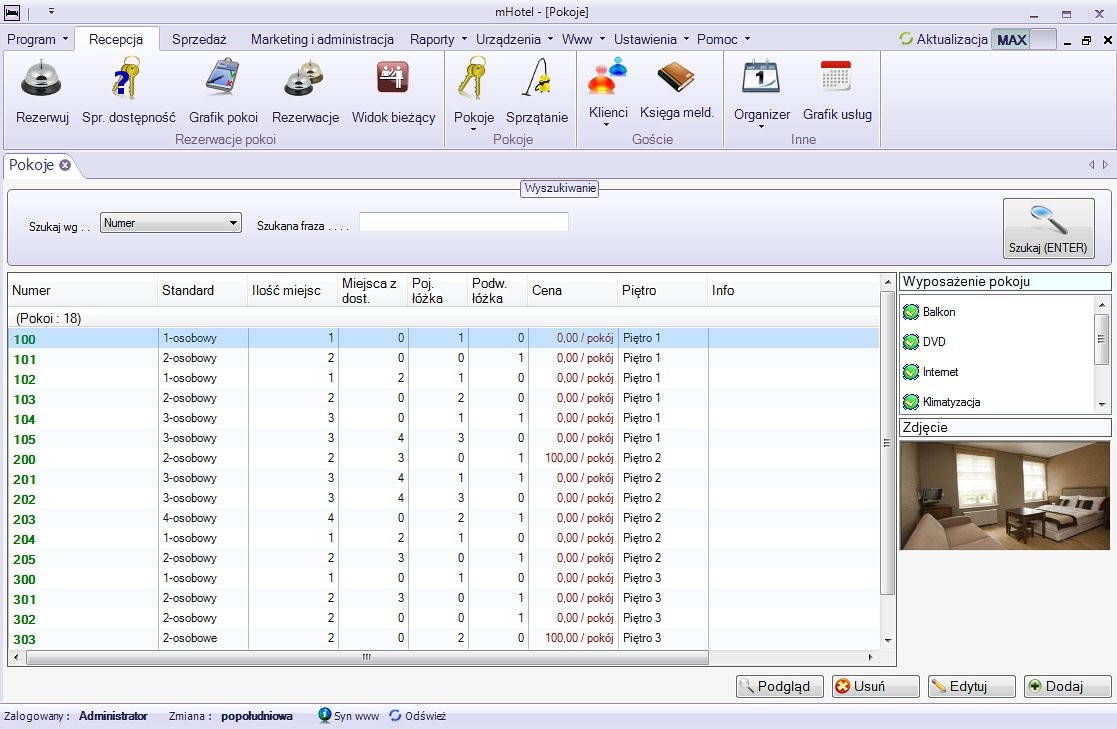Click the Info column header
Image resolution: width=1117 pixels, height=729 pixels.
pos(794,290)
